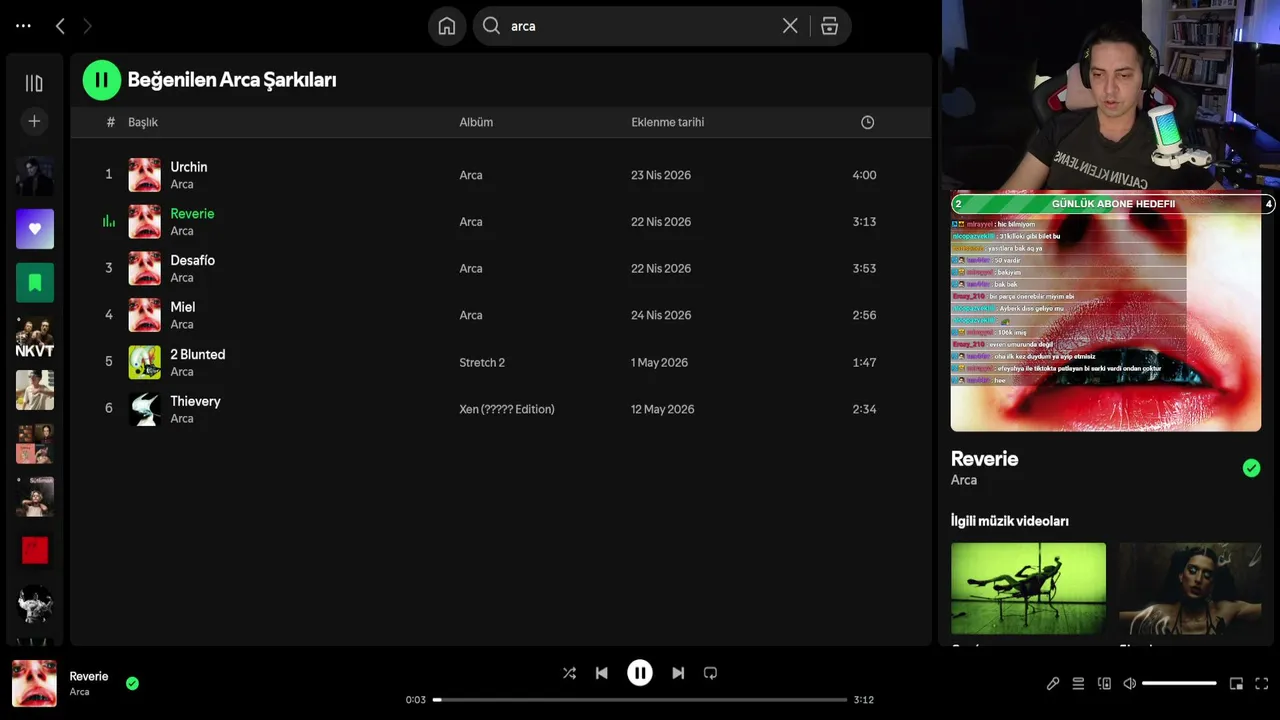Click the duration '1:47' of 2 Blunted

point(864,362)
